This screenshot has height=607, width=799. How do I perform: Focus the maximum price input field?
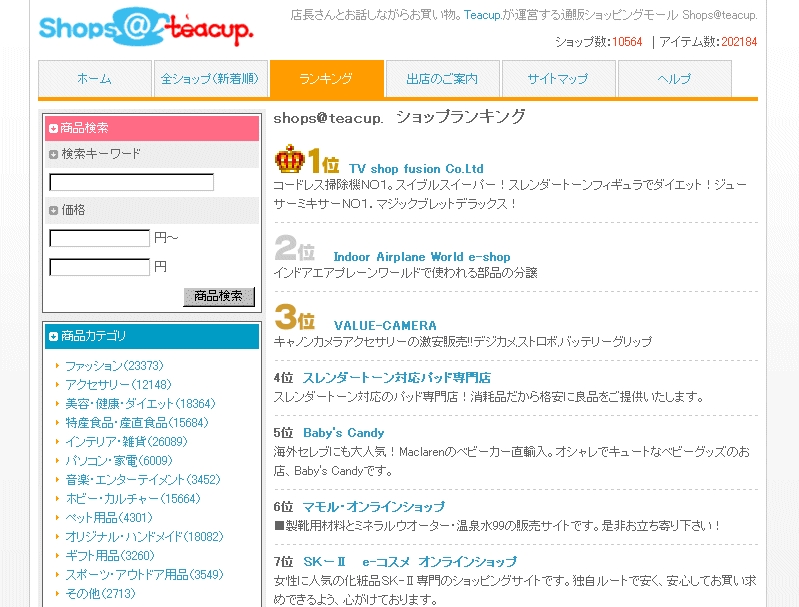pos(99,267)
